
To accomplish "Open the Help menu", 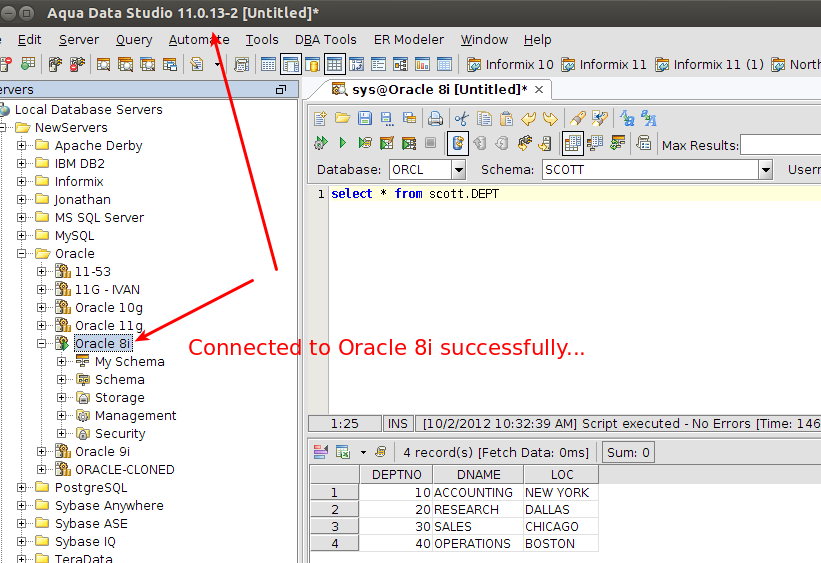I will click(537, 40).
